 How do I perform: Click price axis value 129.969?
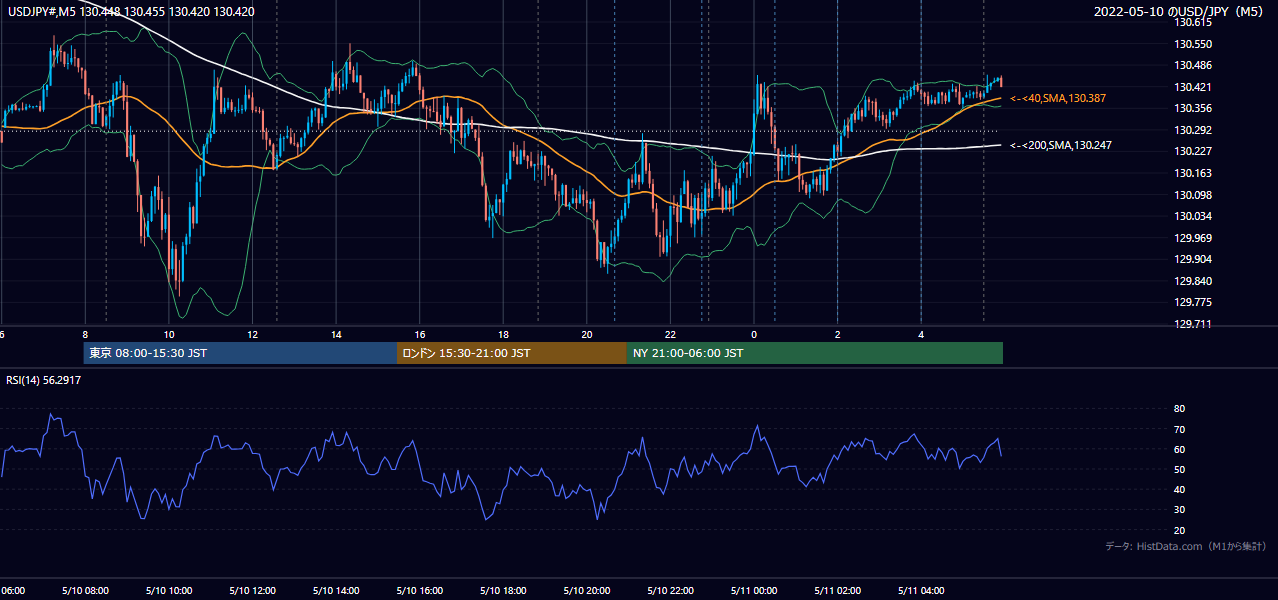[1195, 238]
